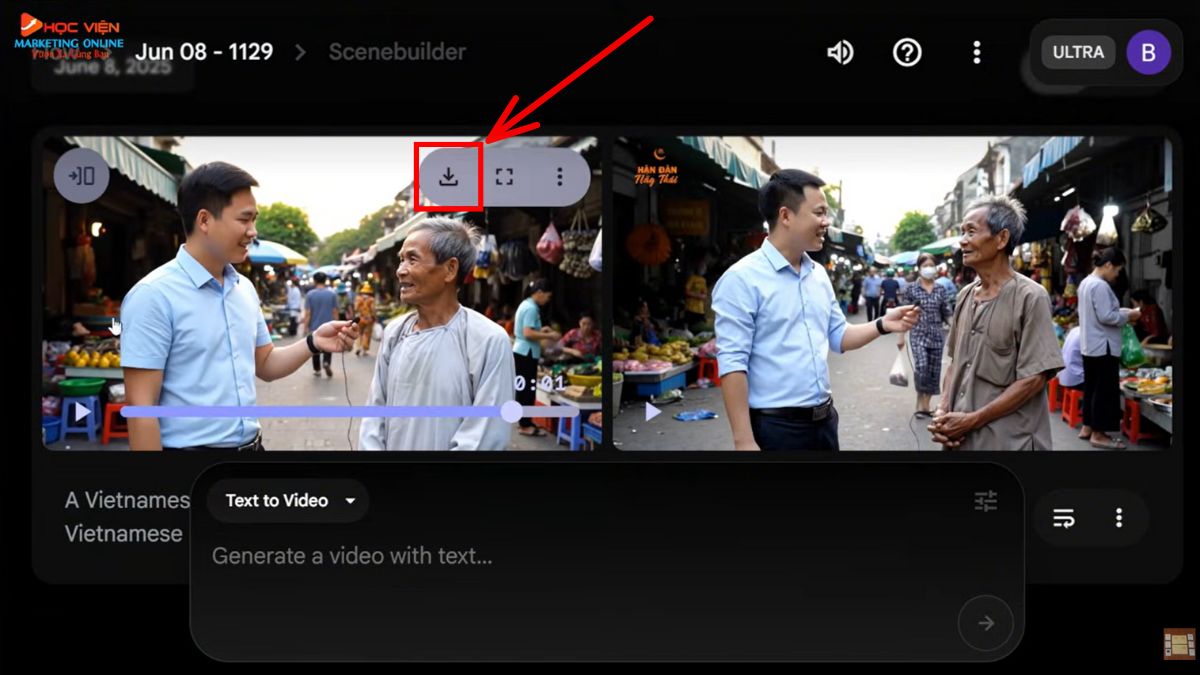Add first clip to scene icon
The height and width of the screenshot is (675, 1200).
click(82, 176)
